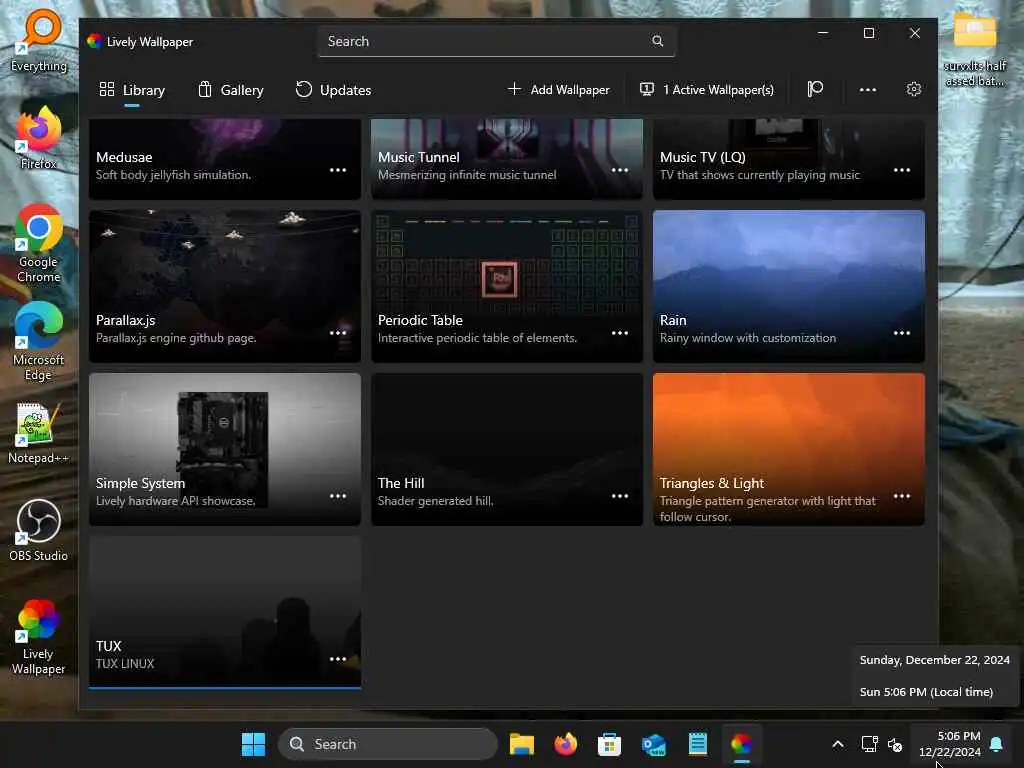This screenshot has width=1024, height=768.
Task: Open options menu for TUX wallpaper
Action: (x=338, y=659)
